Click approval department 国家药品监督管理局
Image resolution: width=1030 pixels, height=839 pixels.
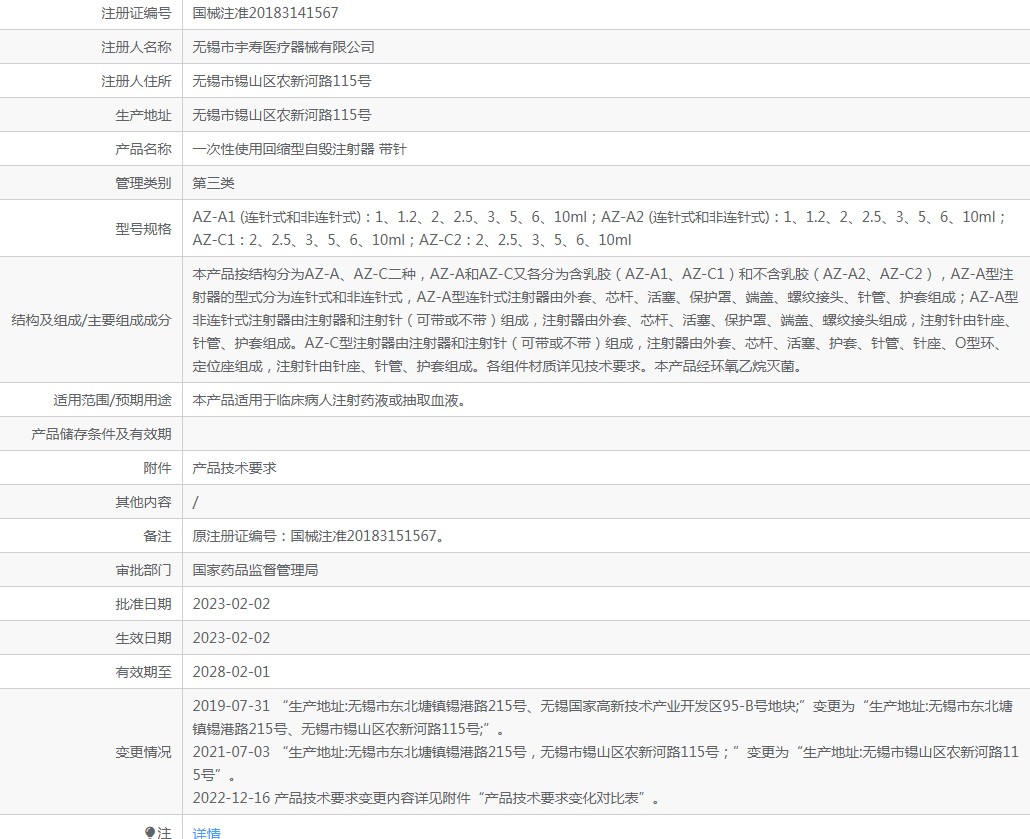coord(255,570)
